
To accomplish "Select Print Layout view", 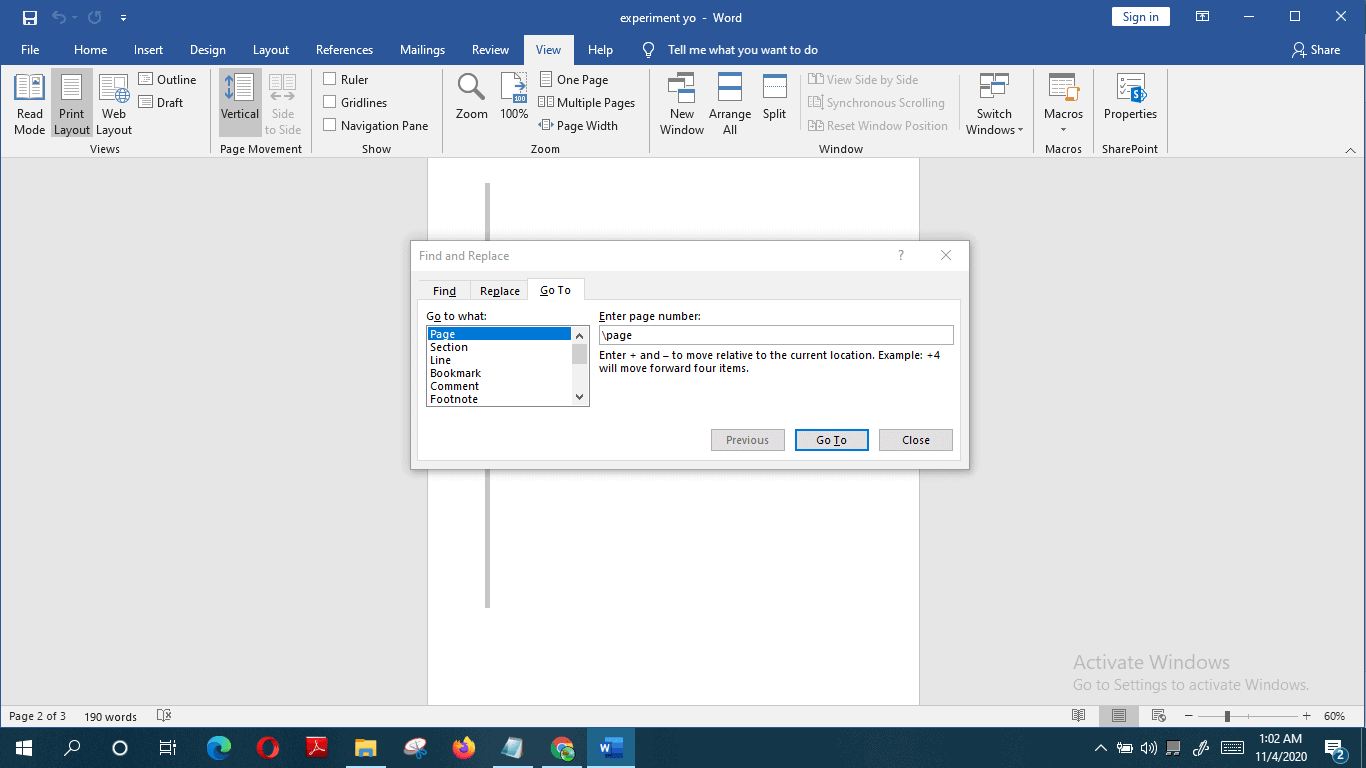I will [x=72, y=104].
